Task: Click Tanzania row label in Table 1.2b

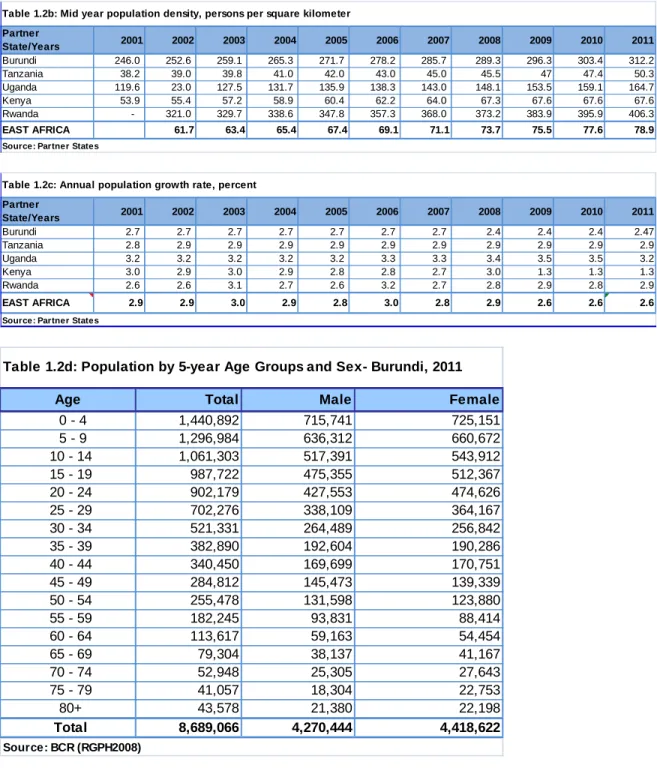Action: point(23,74)
